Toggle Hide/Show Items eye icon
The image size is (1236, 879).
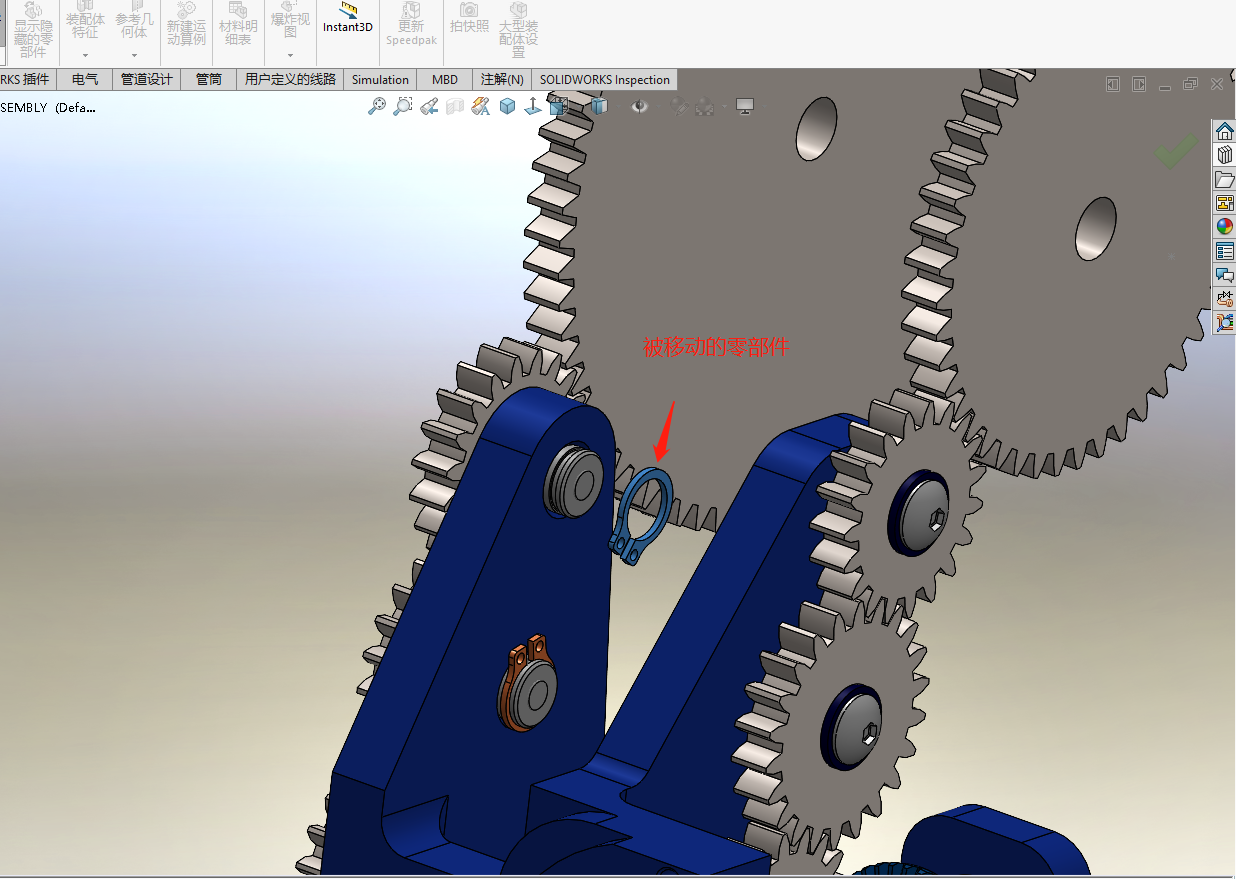tap(639, 105)
